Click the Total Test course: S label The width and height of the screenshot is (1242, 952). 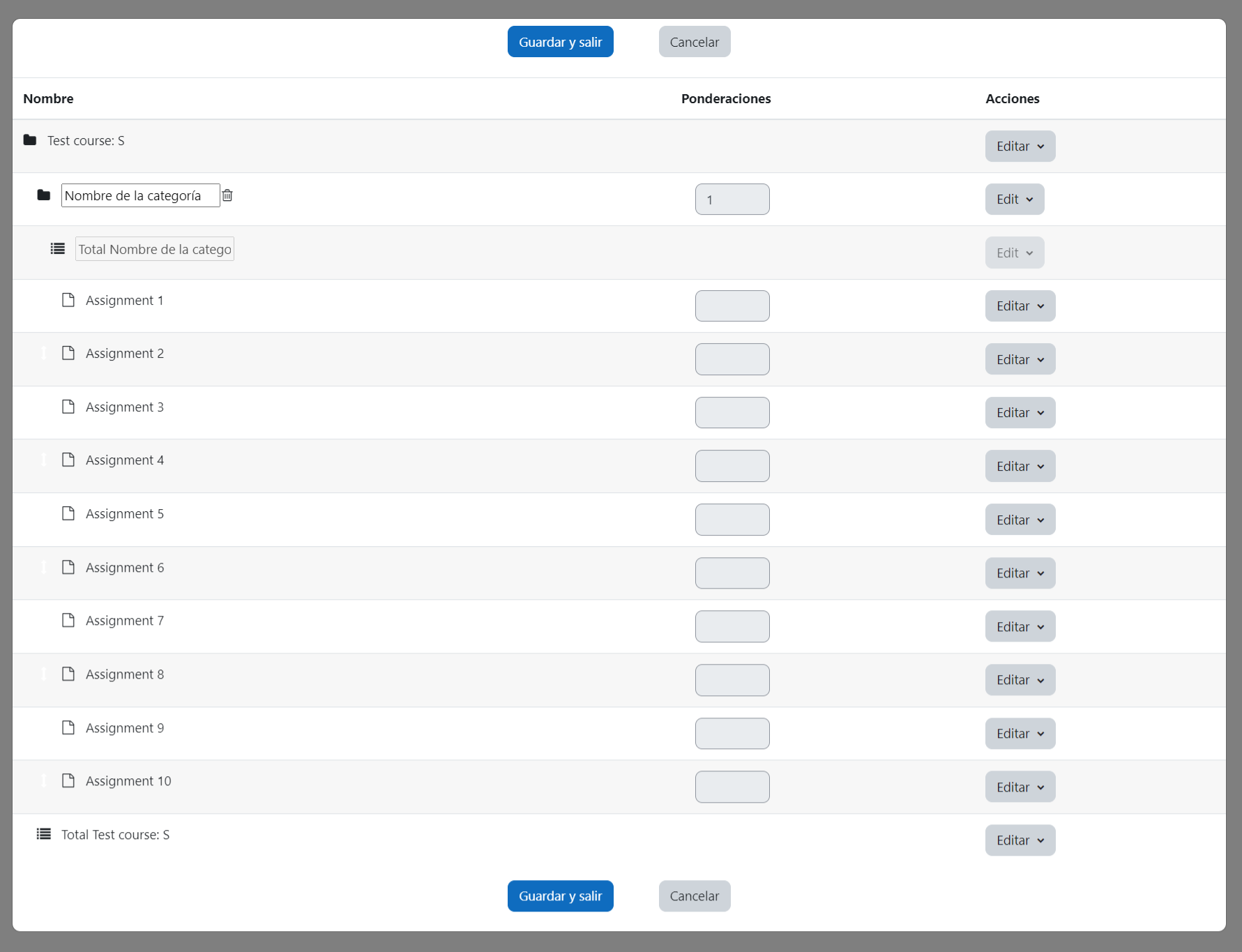click(x=116, y=835)
